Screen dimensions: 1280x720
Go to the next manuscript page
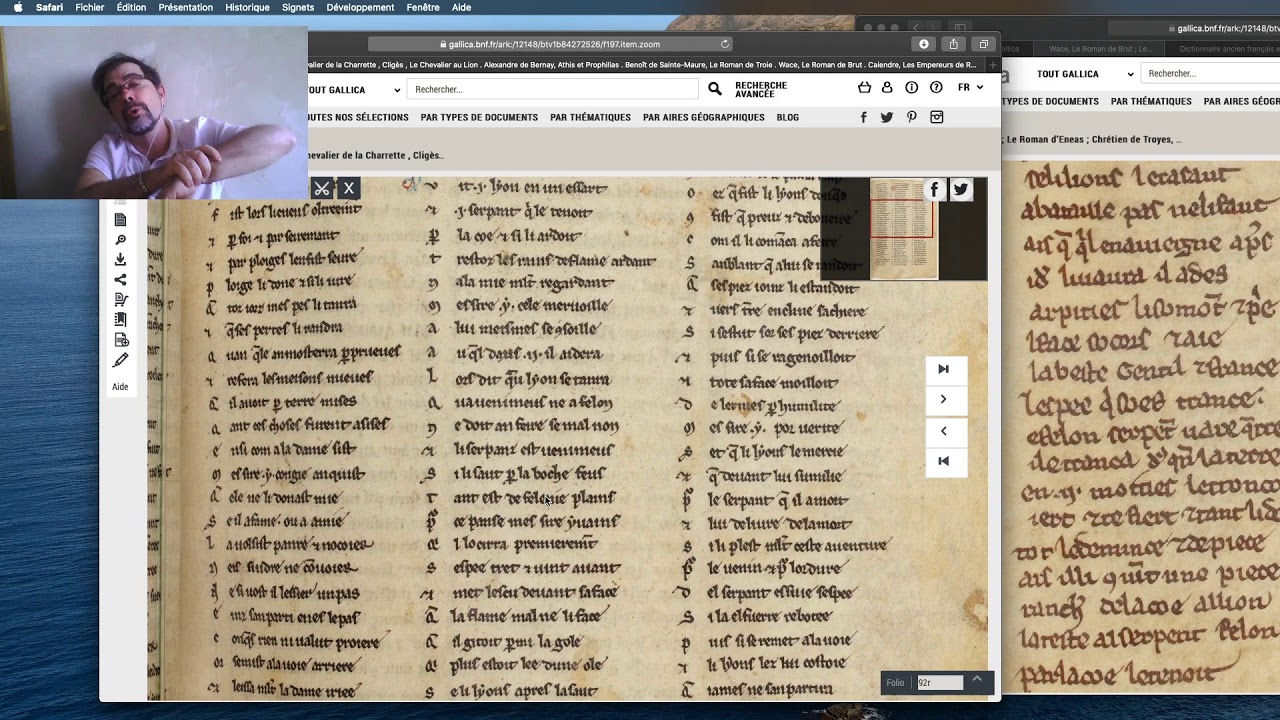tap(943, 400)
